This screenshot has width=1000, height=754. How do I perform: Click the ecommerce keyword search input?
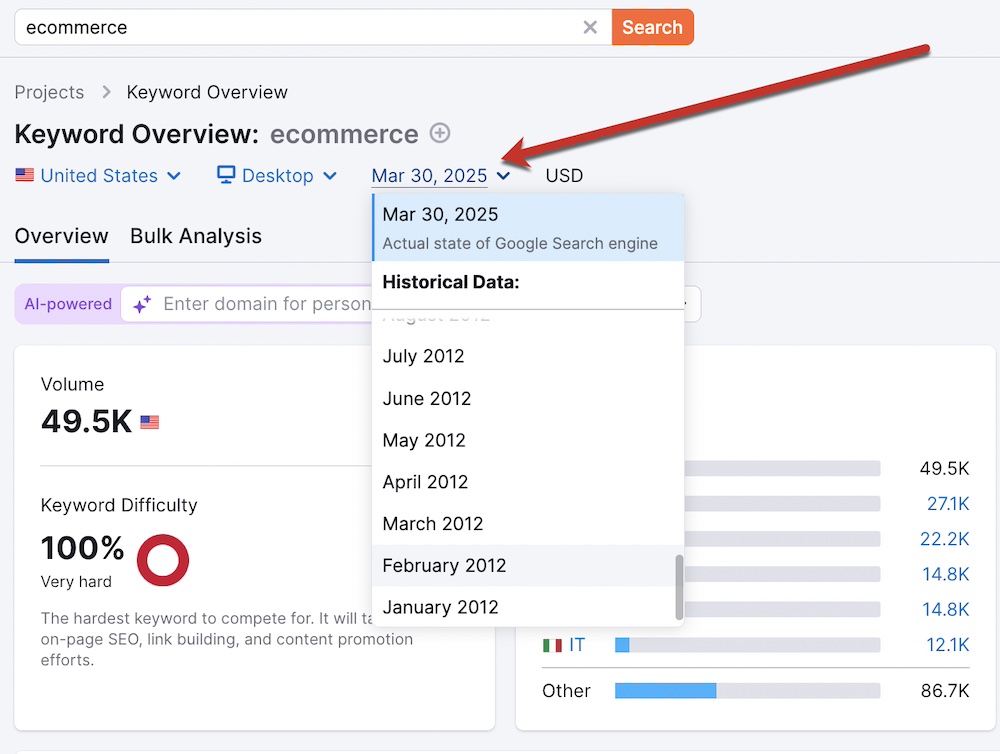pos(300,28)
